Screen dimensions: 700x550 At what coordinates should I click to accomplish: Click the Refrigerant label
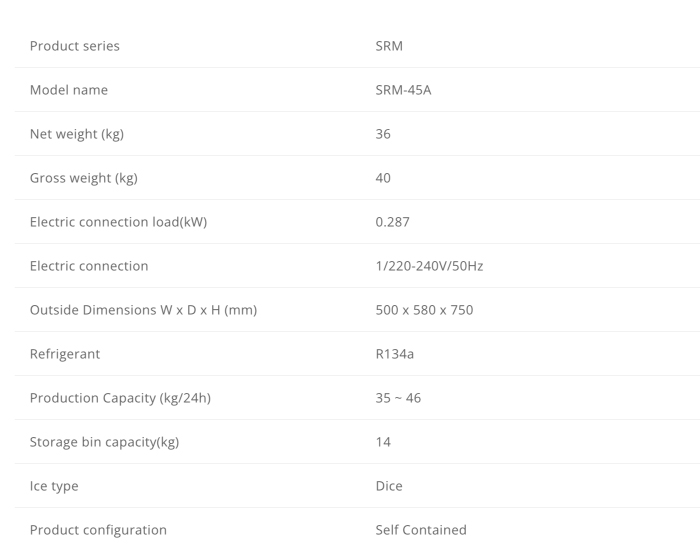click(65, 354)
